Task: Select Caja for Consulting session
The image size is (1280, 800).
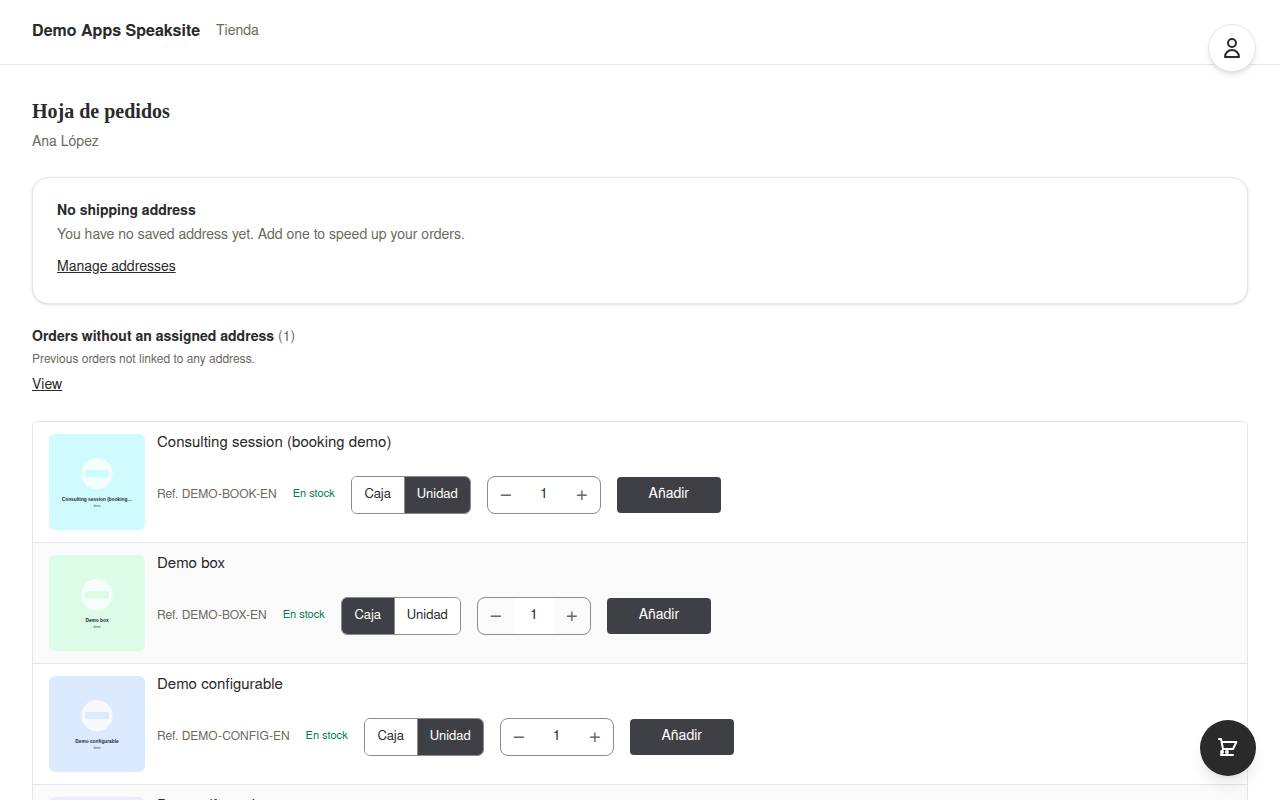Action: point(378,494)
